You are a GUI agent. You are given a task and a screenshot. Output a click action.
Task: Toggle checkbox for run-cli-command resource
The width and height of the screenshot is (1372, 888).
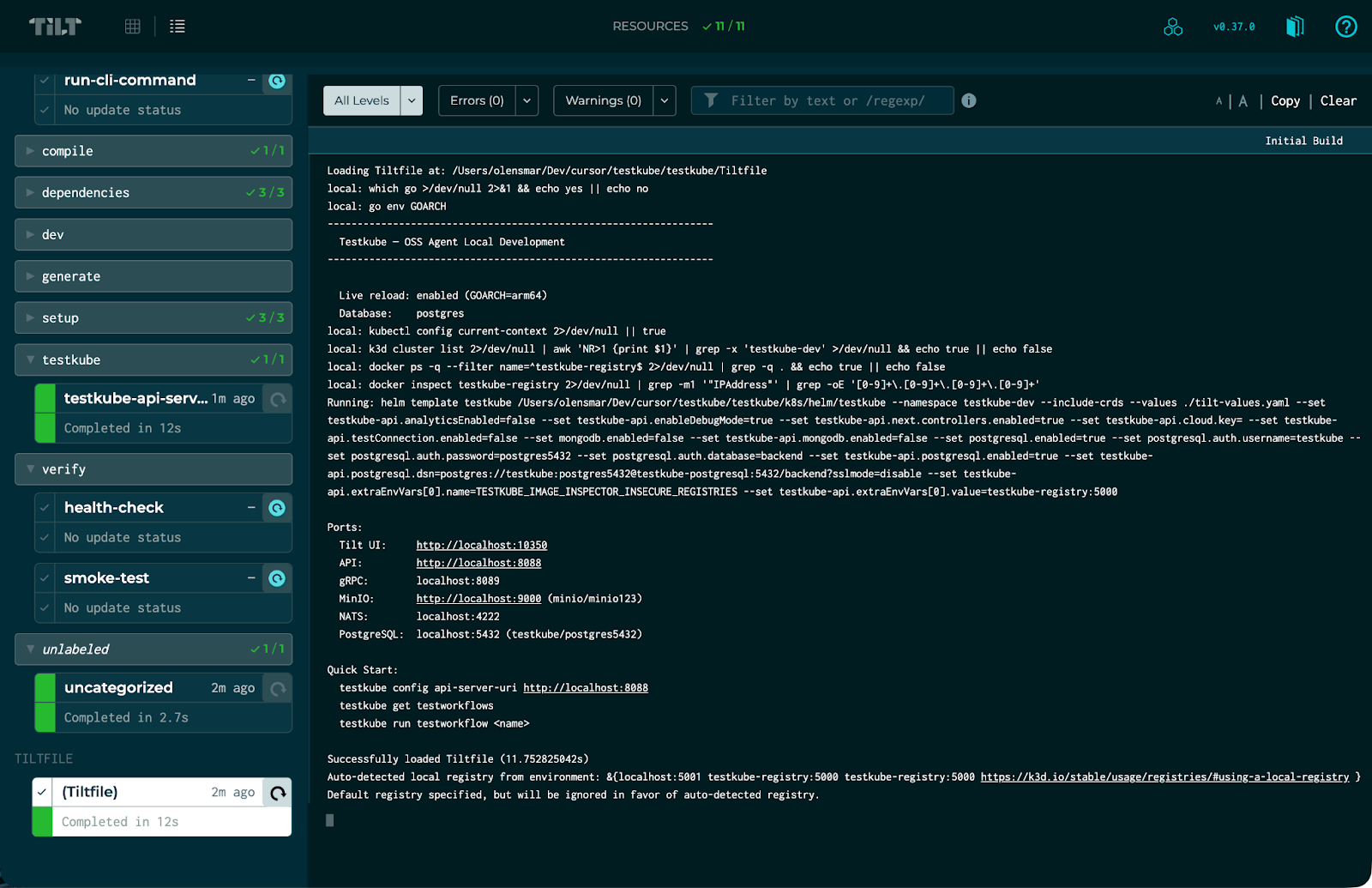click(x=45, y=81)
